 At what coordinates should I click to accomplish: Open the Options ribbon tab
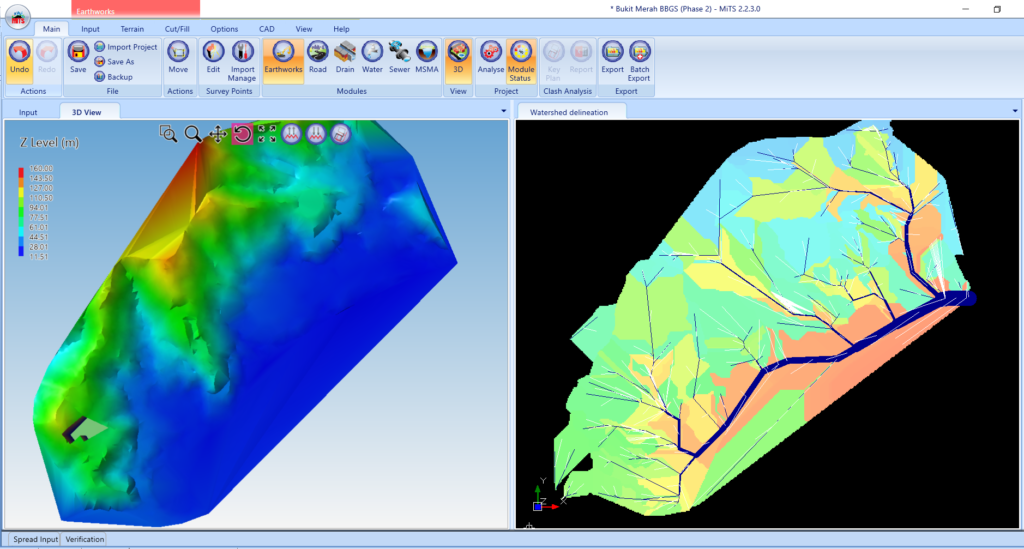[224, 29]
